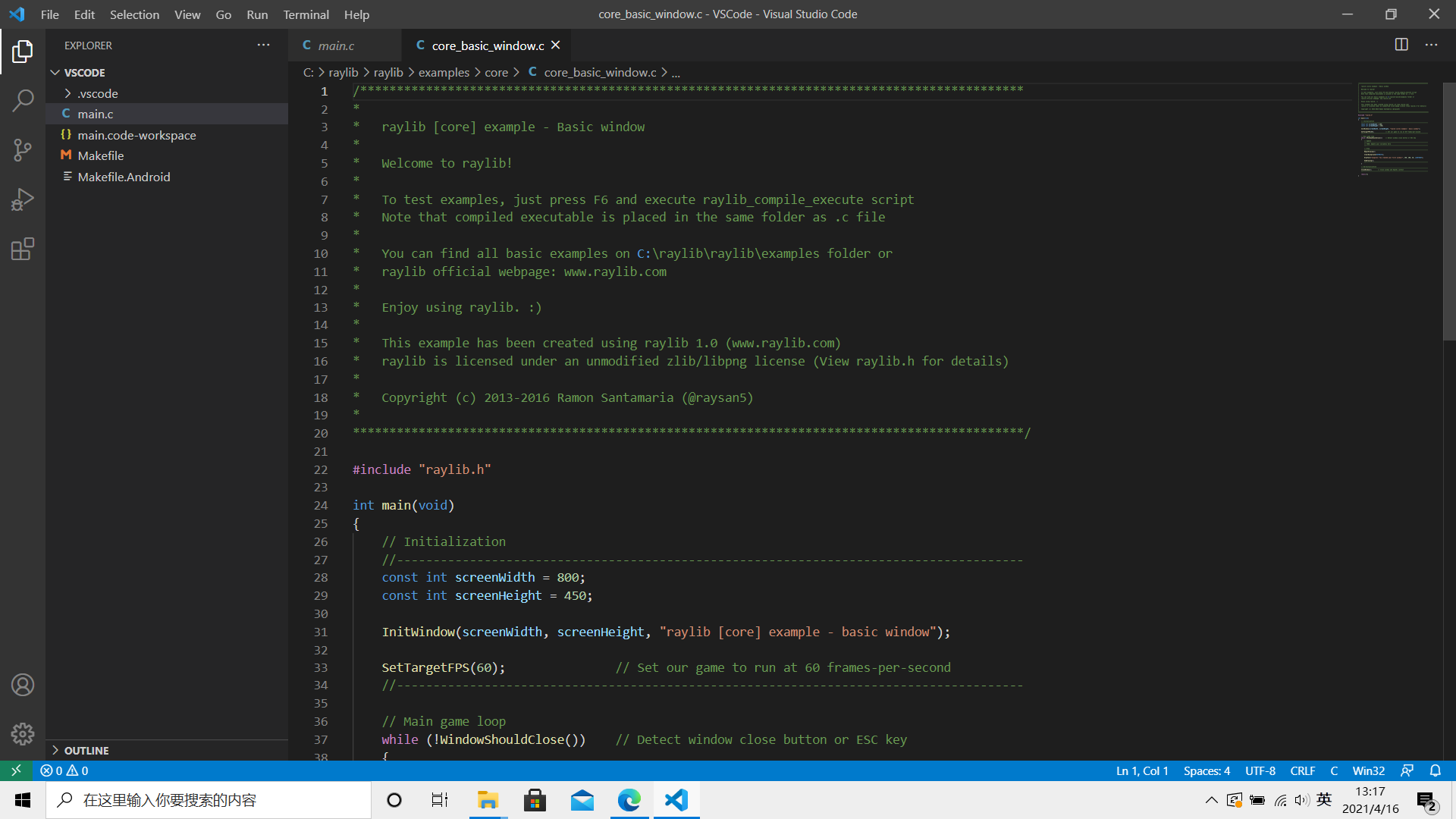Click the Split Editor Right icon

tap(1401, 45)
